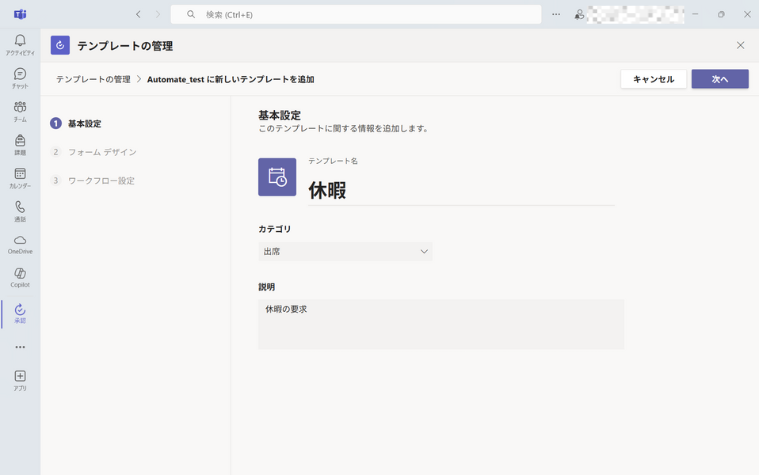Viewport: 760px width, 475px height.
Task: Close the template management panel
Action: (740, 45)
